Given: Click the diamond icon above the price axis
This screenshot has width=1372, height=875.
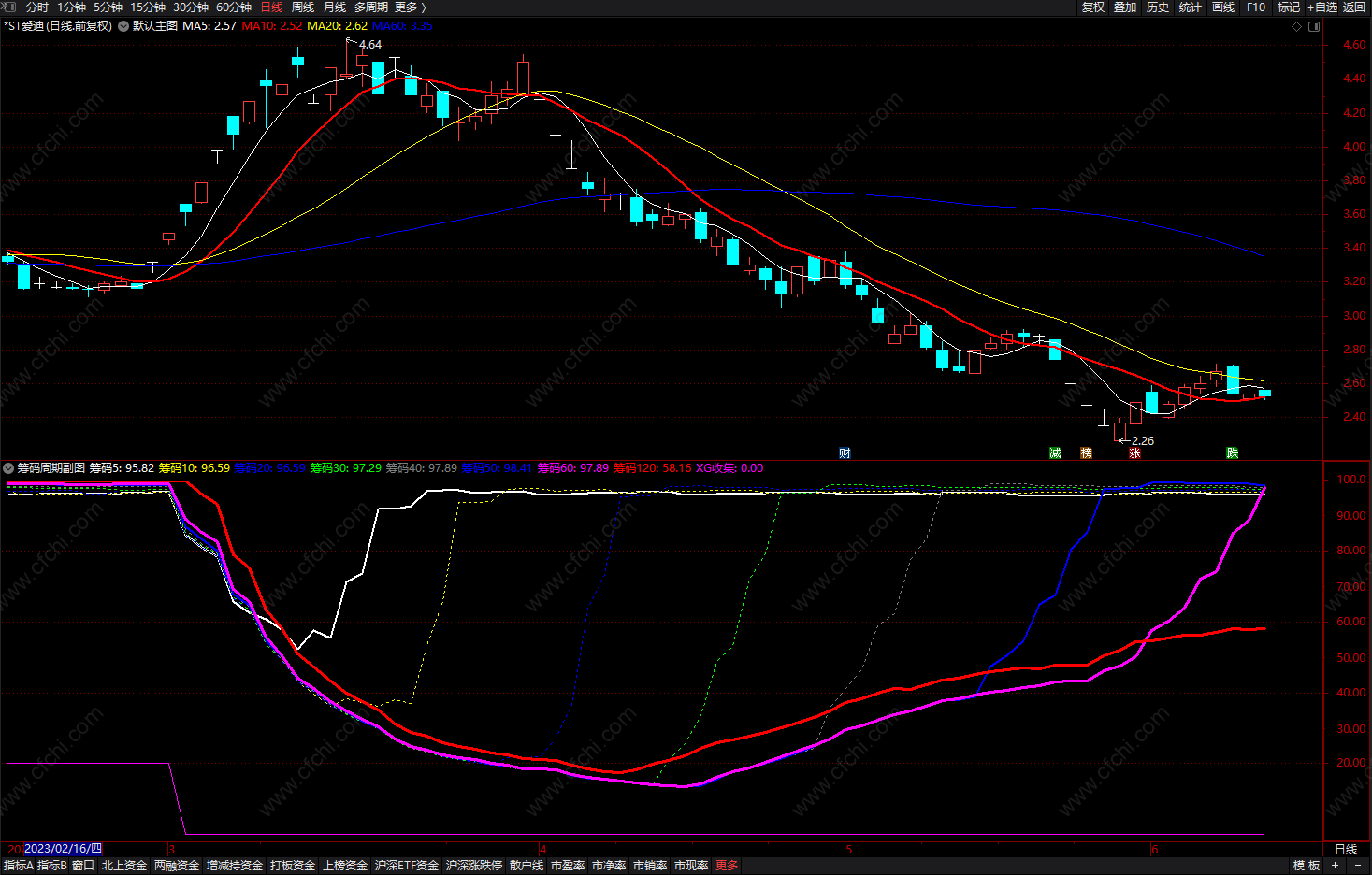Looking at the screenshot, I should [x=1296, y=26].
